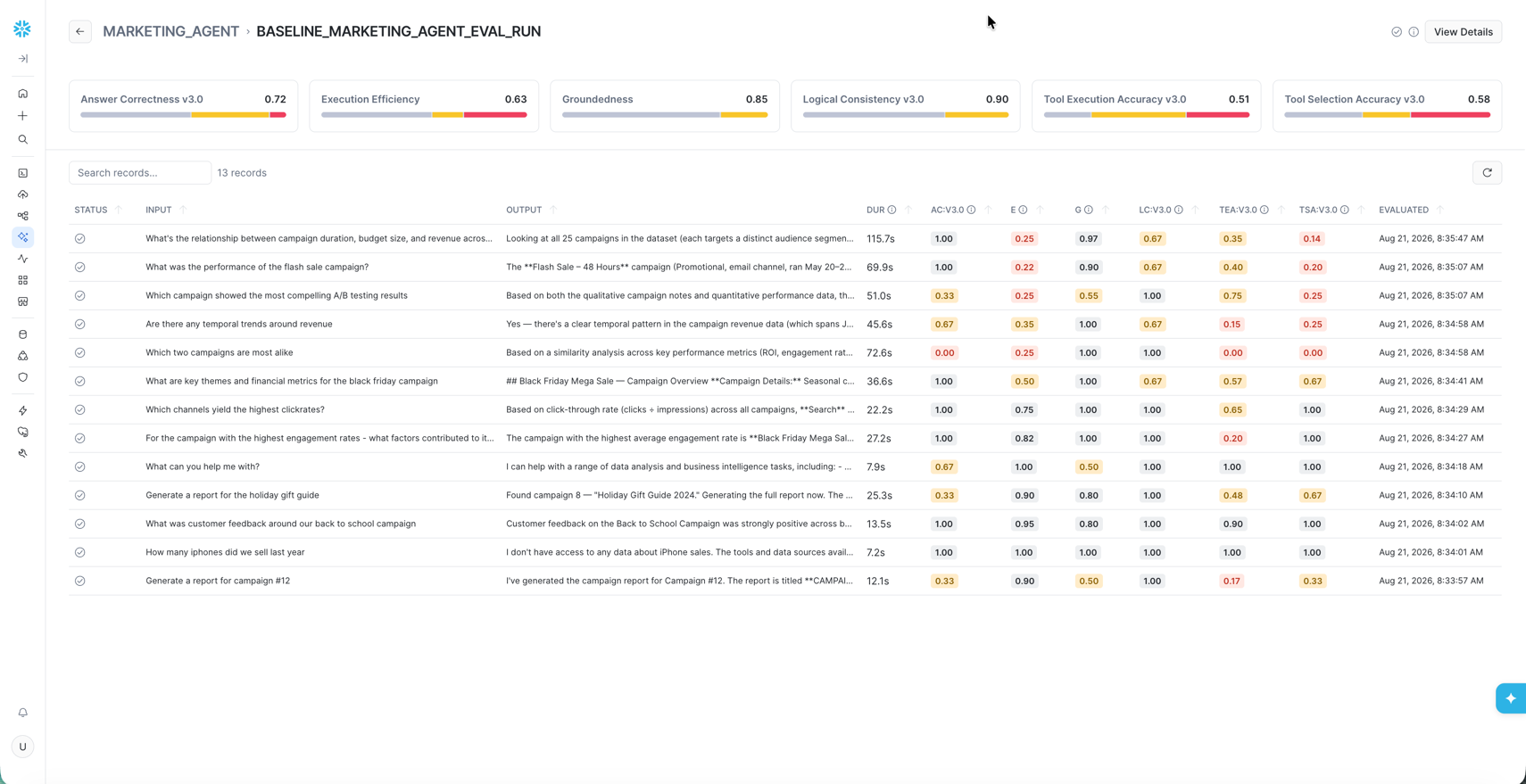Viewport: 1526px width, 784px height.
Task: Open the blue sparkle assistant button at right edge
Action: (x=1511, y=698)
